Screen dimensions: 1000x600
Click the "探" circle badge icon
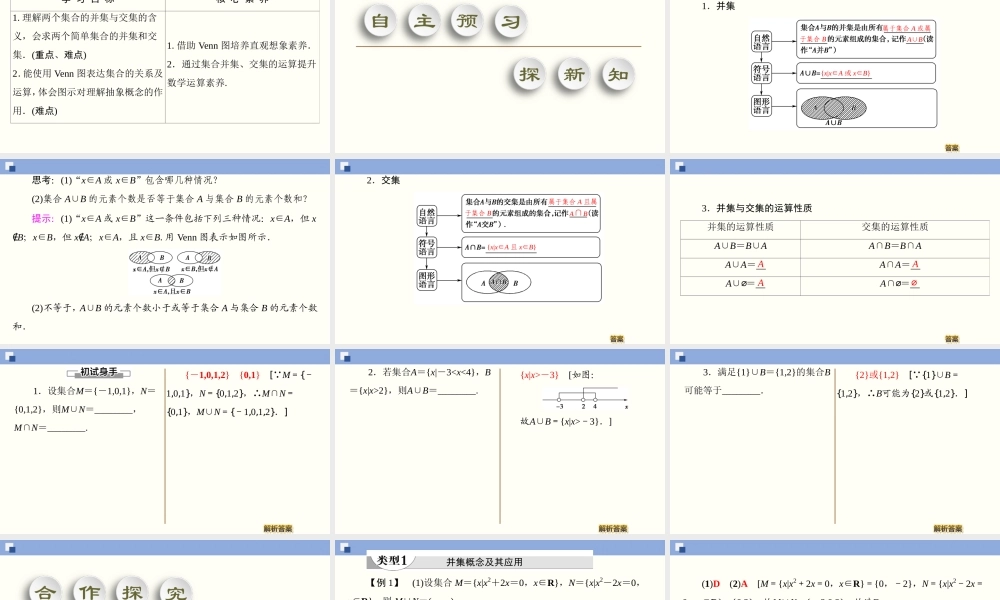[528, 75]
